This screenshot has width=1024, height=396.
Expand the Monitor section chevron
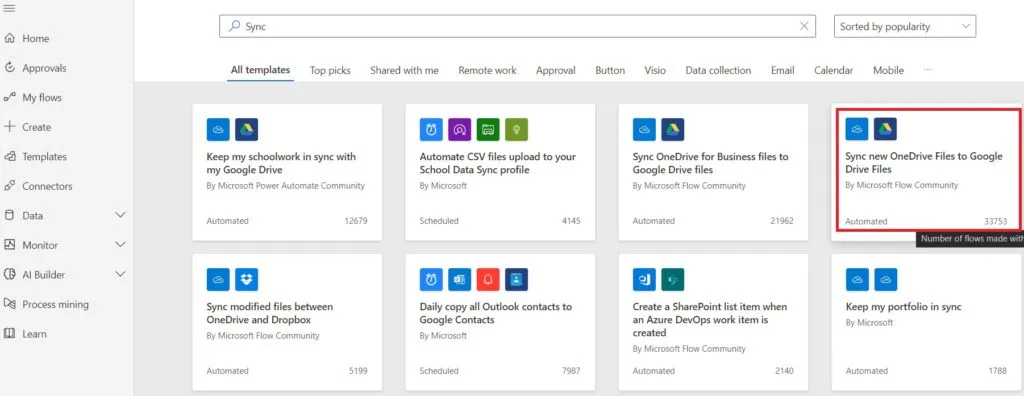click(x=120, y=244)
